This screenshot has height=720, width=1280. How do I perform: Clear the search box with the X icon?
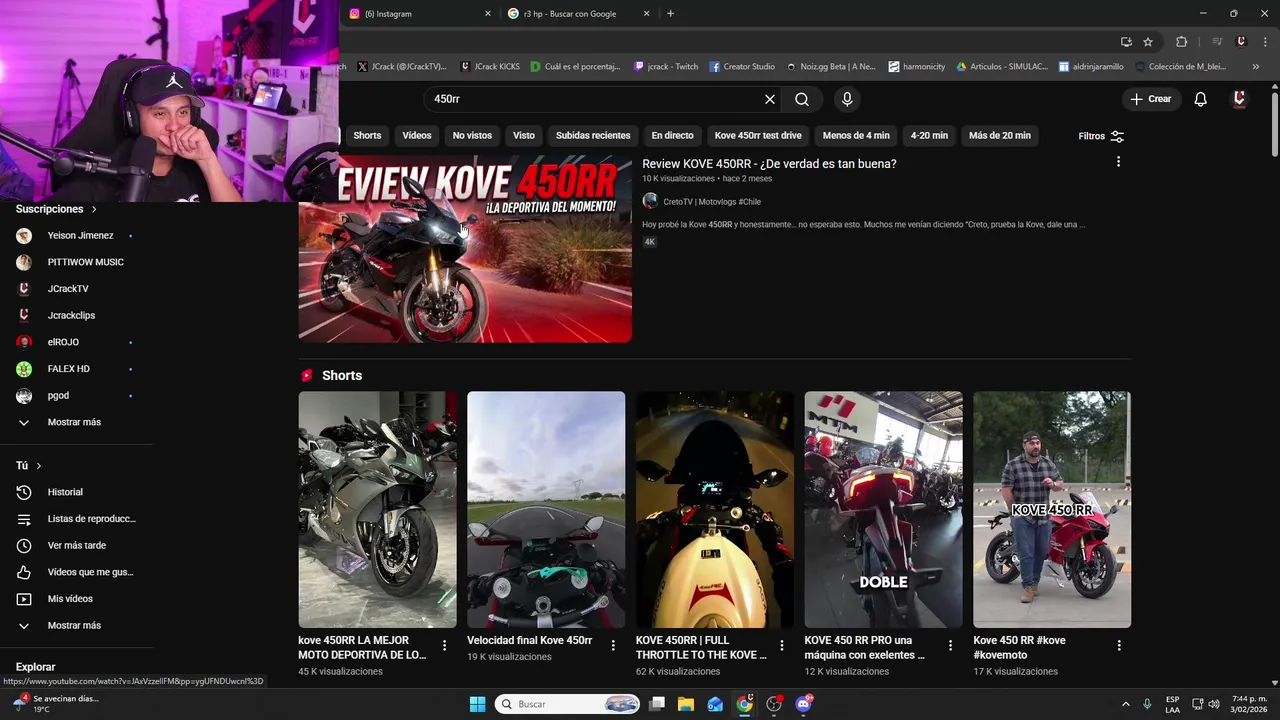(770, 99)
